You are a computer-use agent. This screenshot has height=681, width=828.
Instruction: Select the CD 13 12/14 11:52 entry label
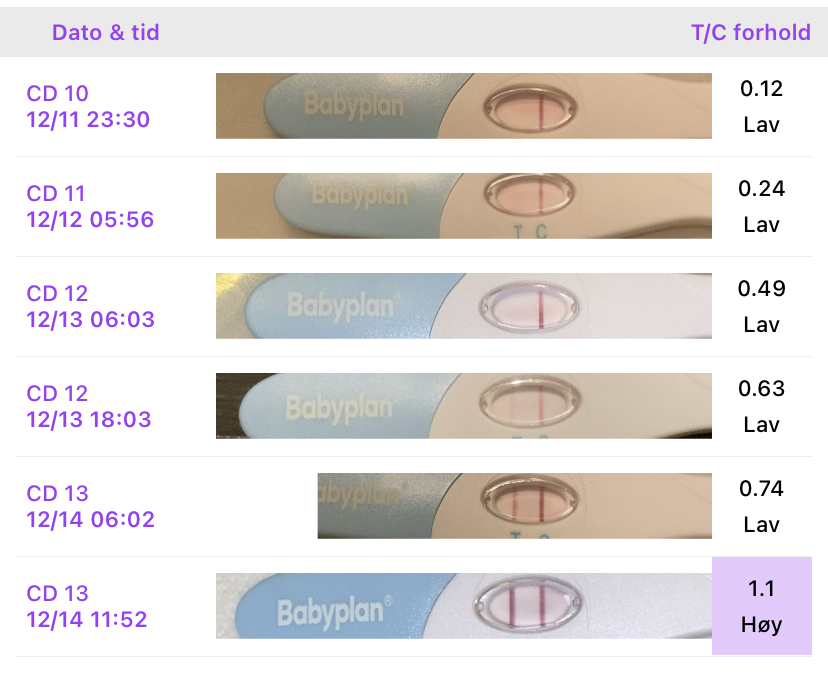tap(88, 606)
